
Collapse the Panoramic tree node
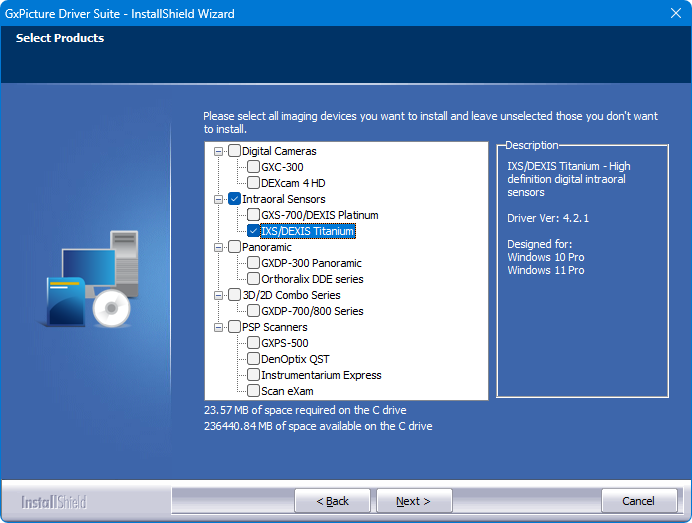pyautogui.click(x=219, y=247)
